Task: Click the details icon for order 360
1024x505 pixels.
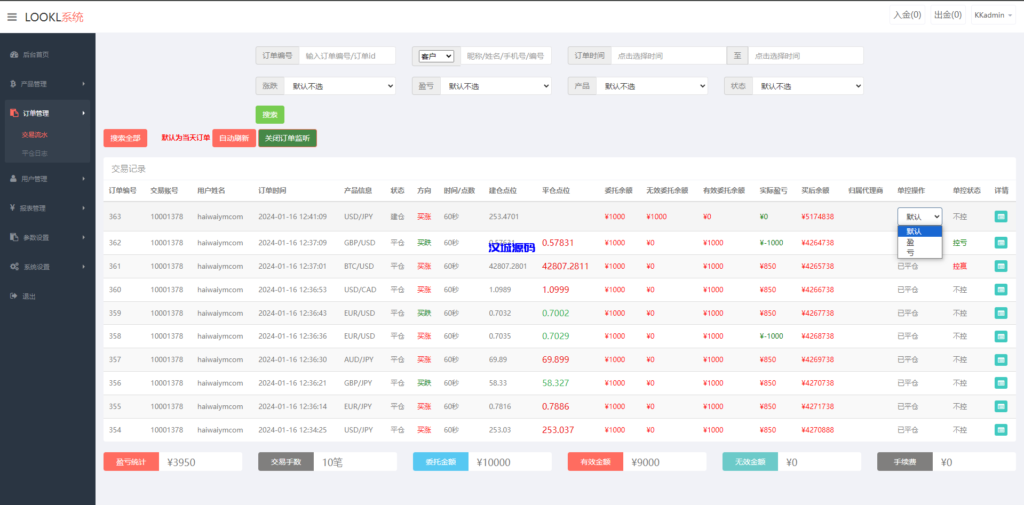Action: pyautogui.click(x=1001, y=289)
